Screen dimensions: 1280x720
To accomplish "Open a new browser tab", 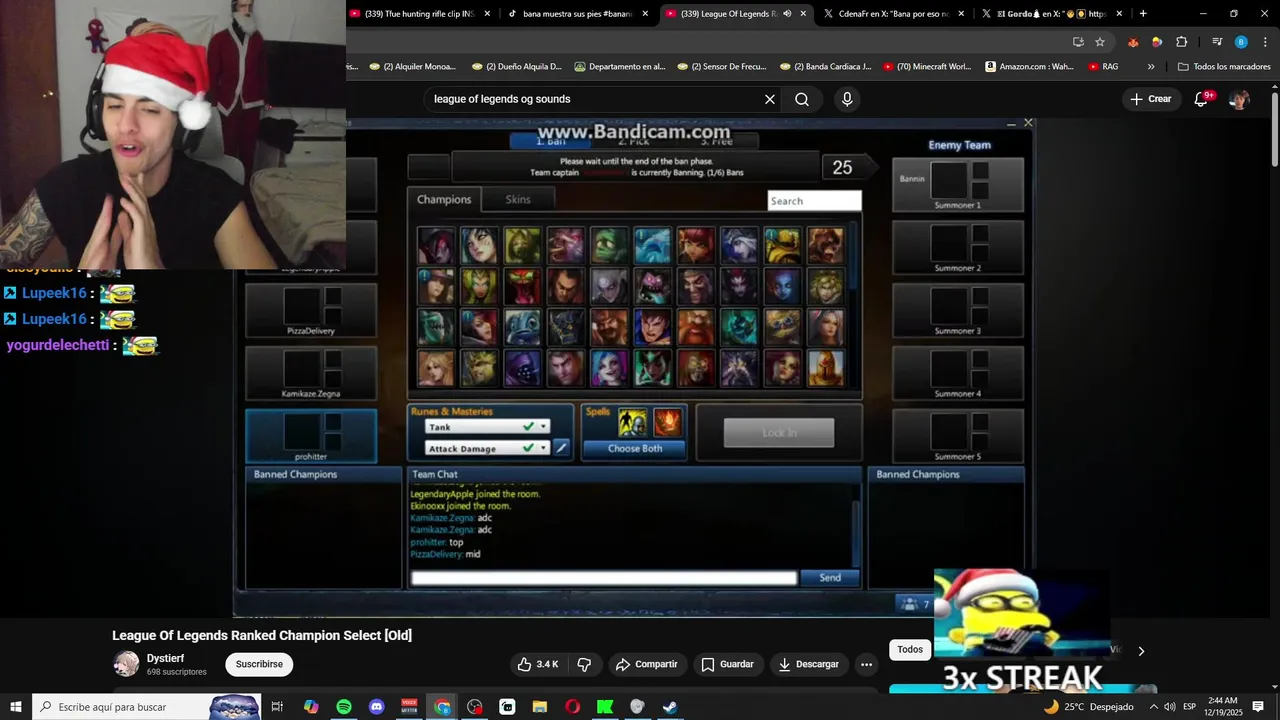I will pyautogui.click(x=1143, y=14).
